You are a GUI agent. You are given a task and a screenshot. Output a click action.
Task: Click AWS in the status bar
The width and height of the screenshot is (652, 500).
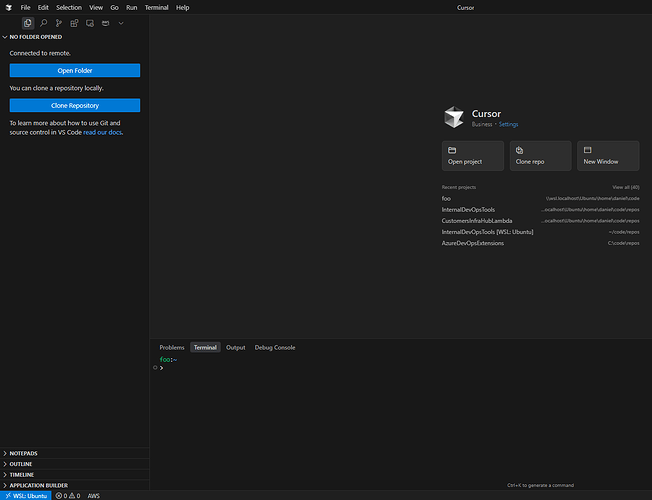tap(94, 495)
